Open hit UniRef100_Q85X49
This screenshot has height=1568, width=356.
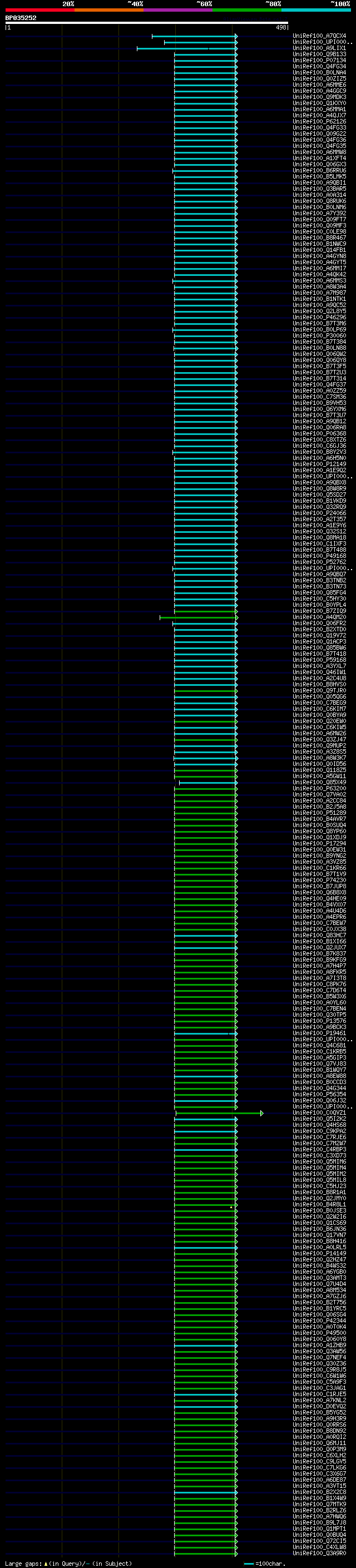[319, 782]
